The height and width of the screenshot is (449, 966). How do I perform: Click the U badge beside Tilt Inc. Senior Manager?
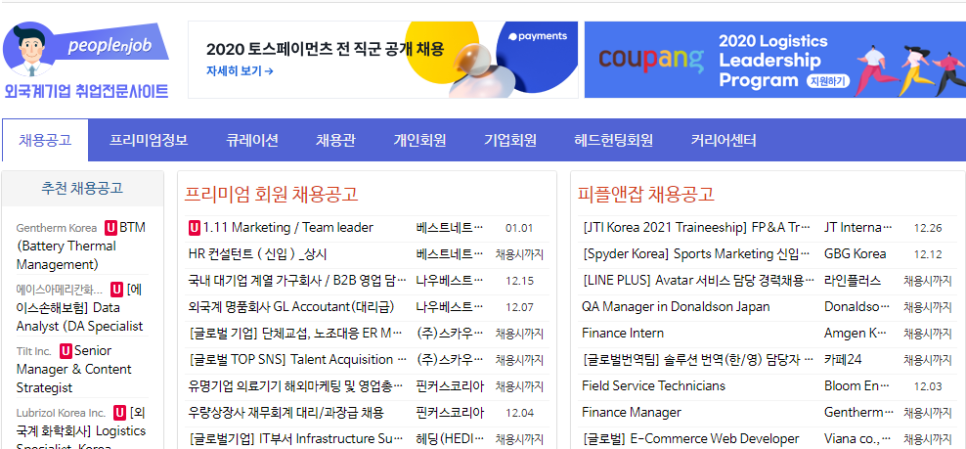click(66, 351)
